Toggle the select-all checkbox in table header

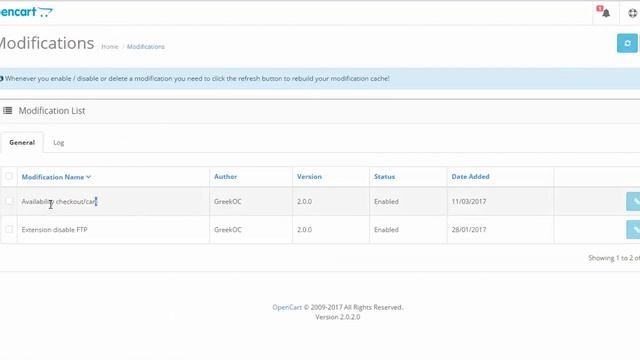[9, 176]
